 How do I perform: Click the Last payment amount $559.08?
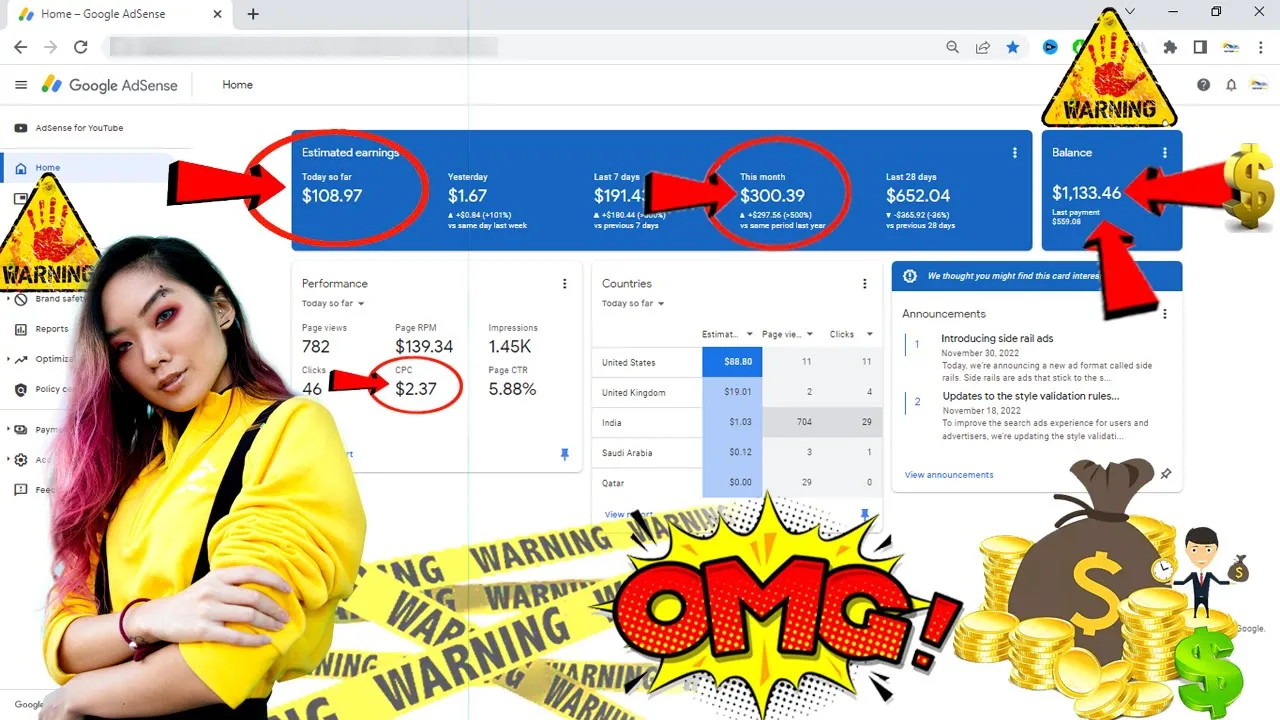coord(1068,221)
